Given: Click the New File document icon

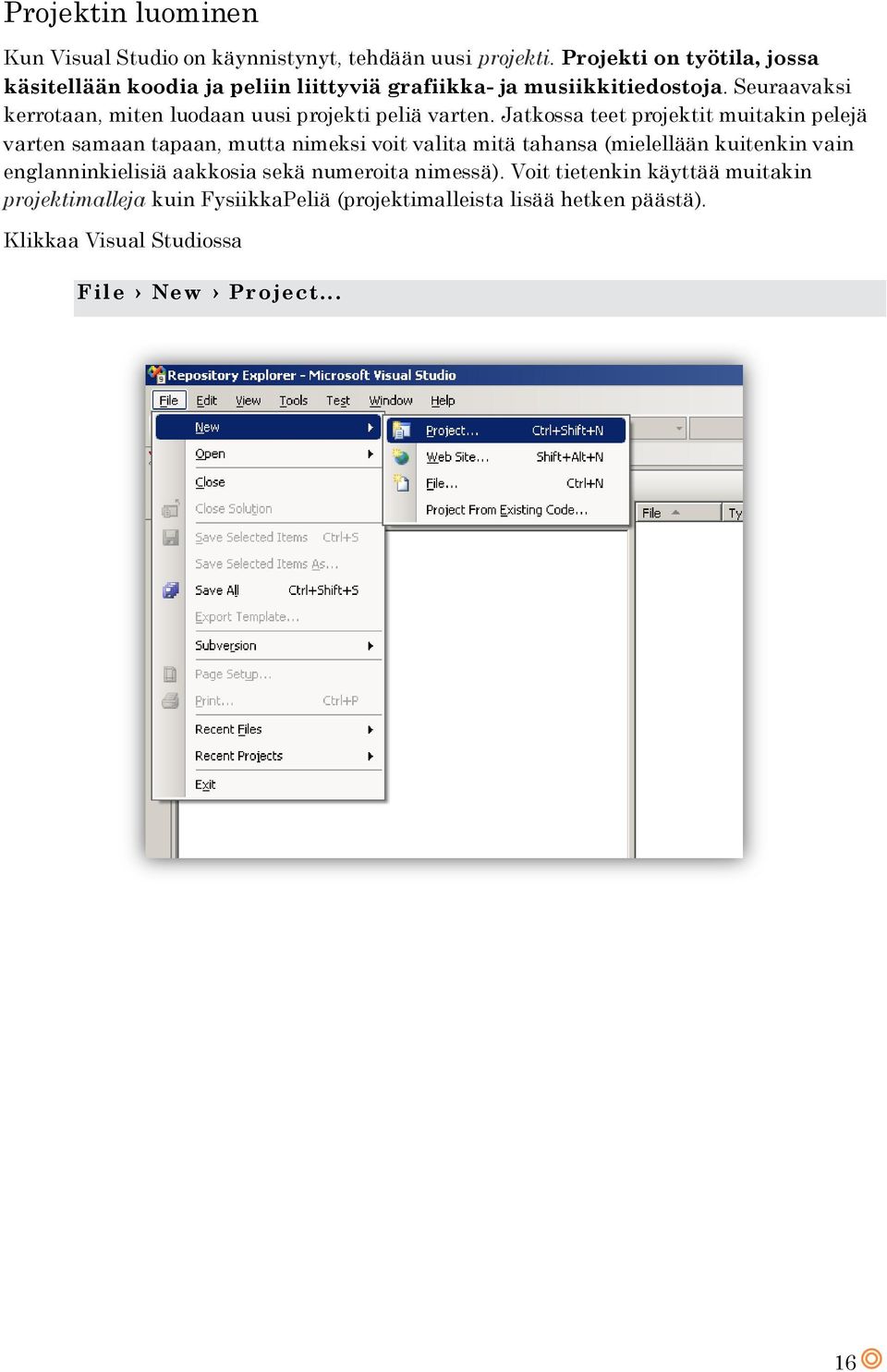Looking at the screenshot, I should 401,482.
